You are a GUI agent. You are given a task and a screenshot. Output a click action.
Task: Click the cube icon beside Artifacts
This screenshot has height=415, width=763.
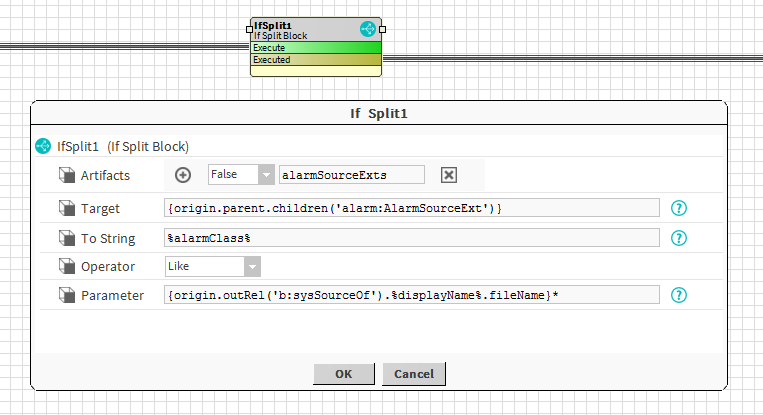(67, 175)
